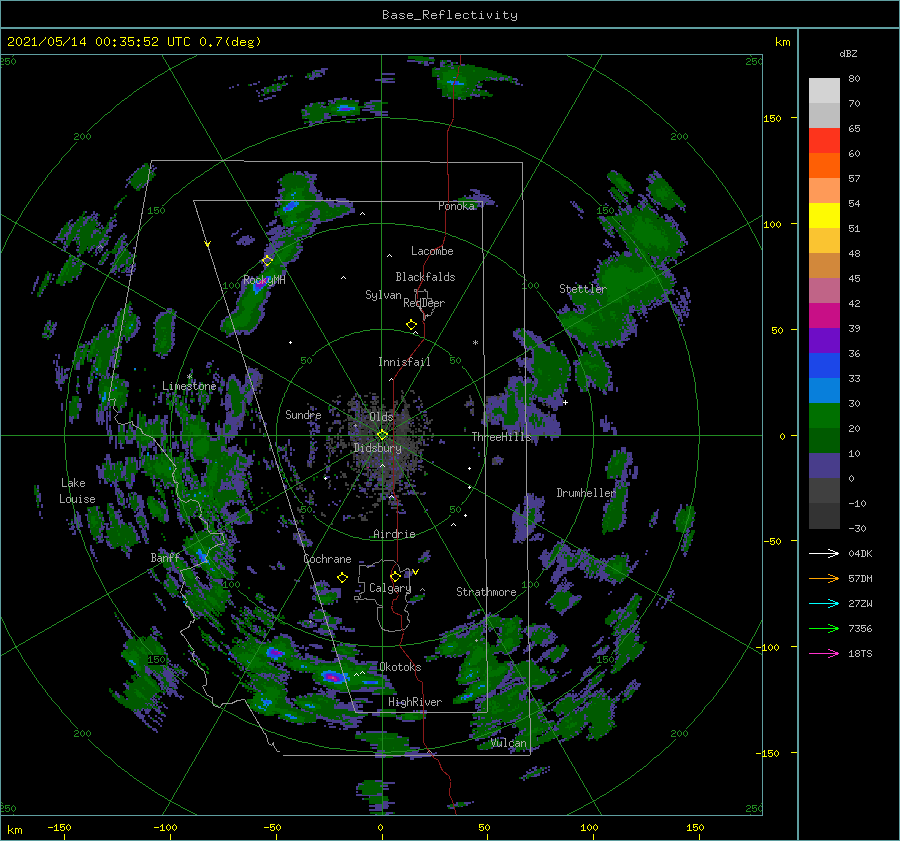Click the orange 57DM arrow in legend
900x841 pixels.
point(824,579)
